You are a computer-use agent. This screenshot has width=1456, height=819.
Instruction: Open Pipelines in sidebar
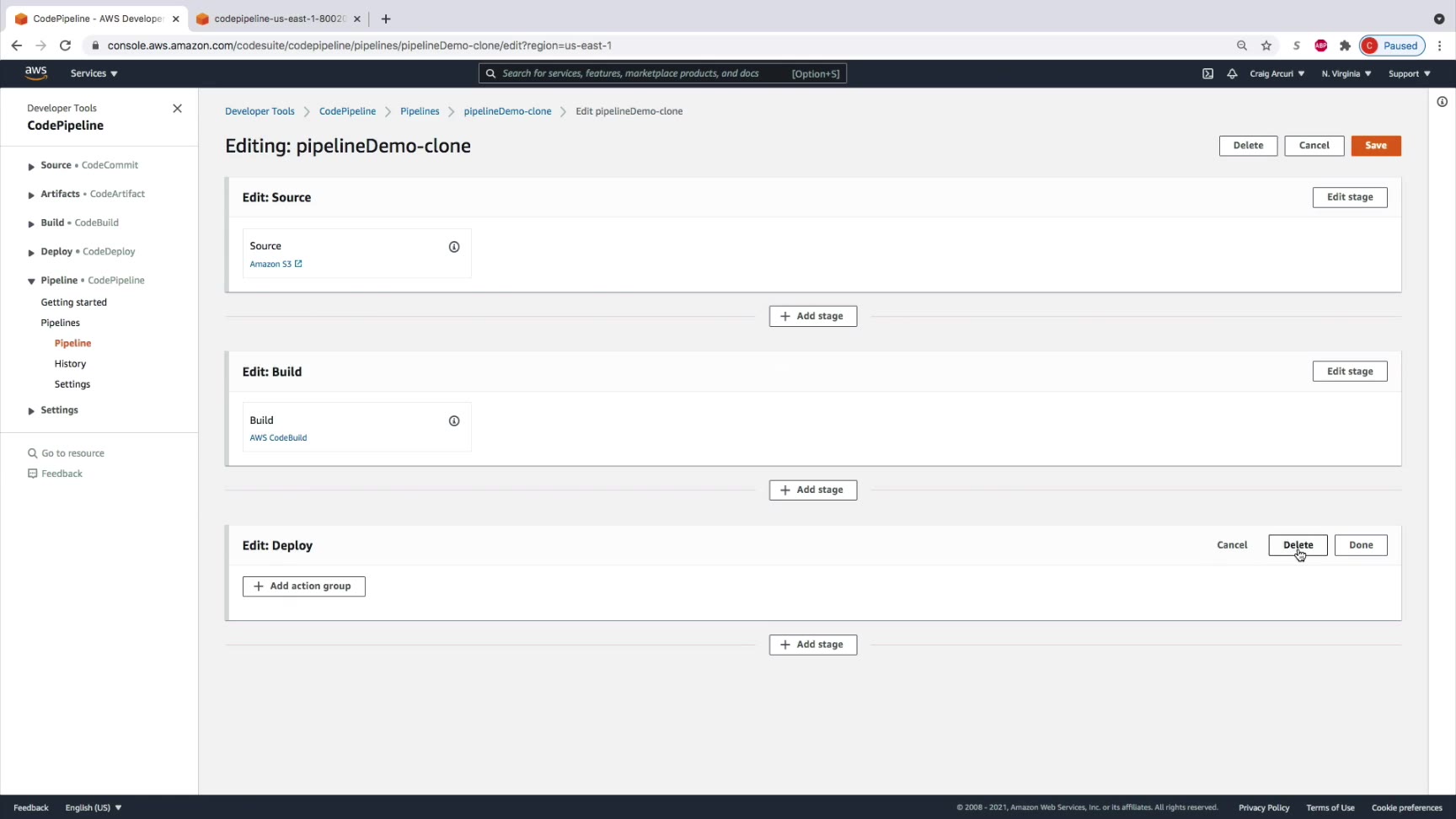(61, 323)
